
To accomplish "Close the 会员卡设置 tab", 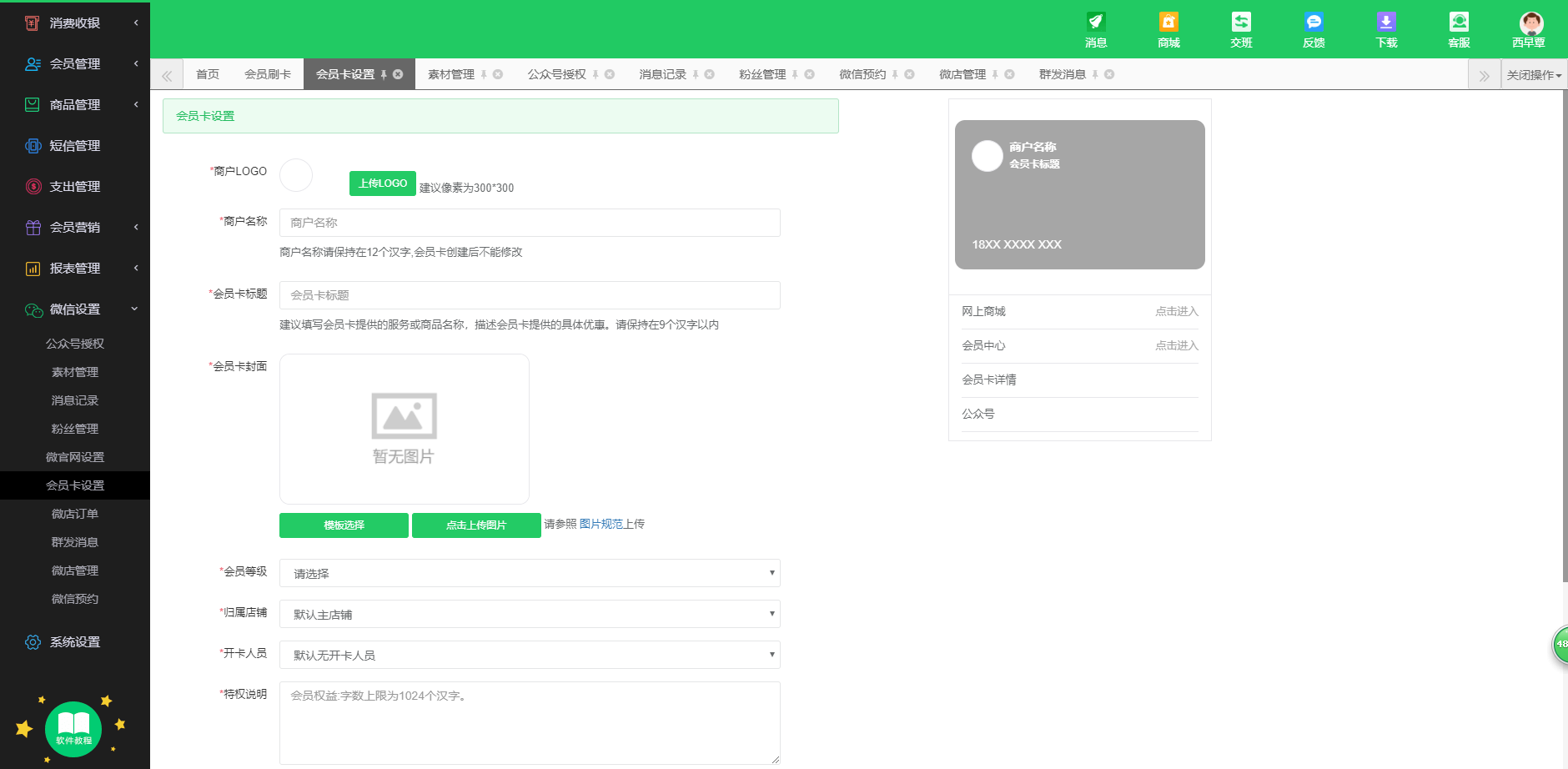I will 398,74.
